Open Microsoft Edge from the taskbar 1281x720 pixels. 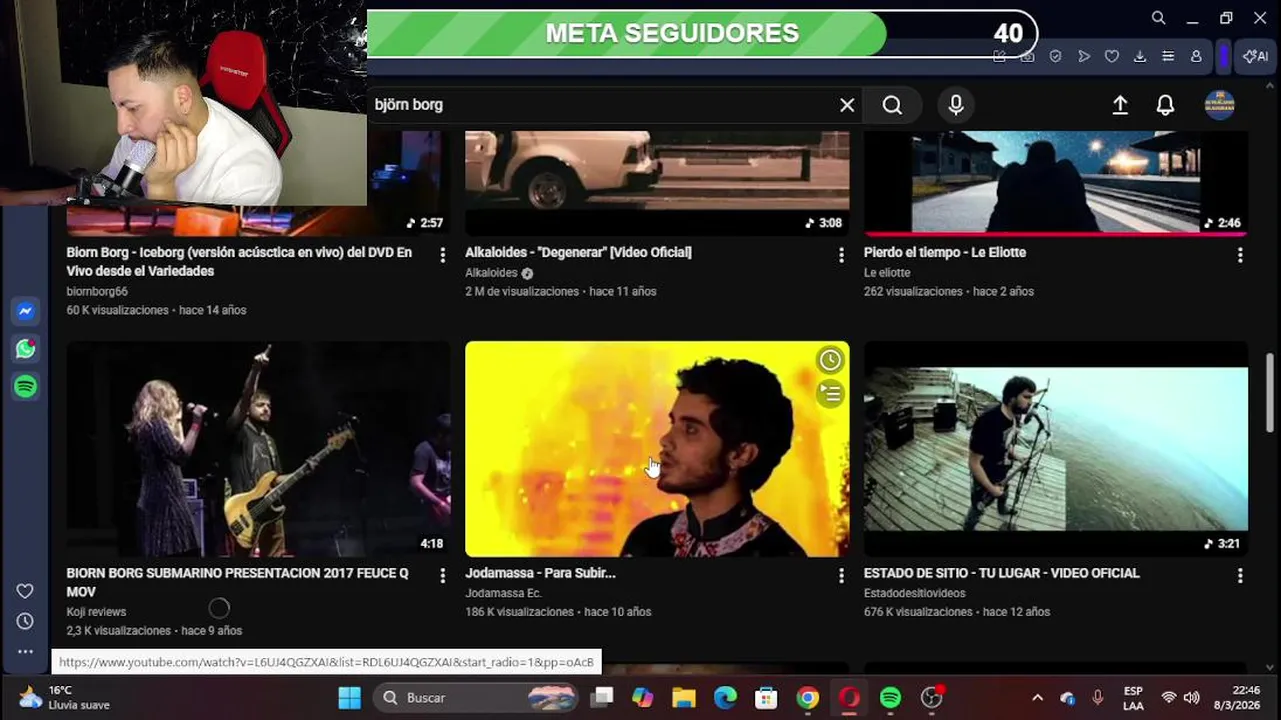click(725, 698)
